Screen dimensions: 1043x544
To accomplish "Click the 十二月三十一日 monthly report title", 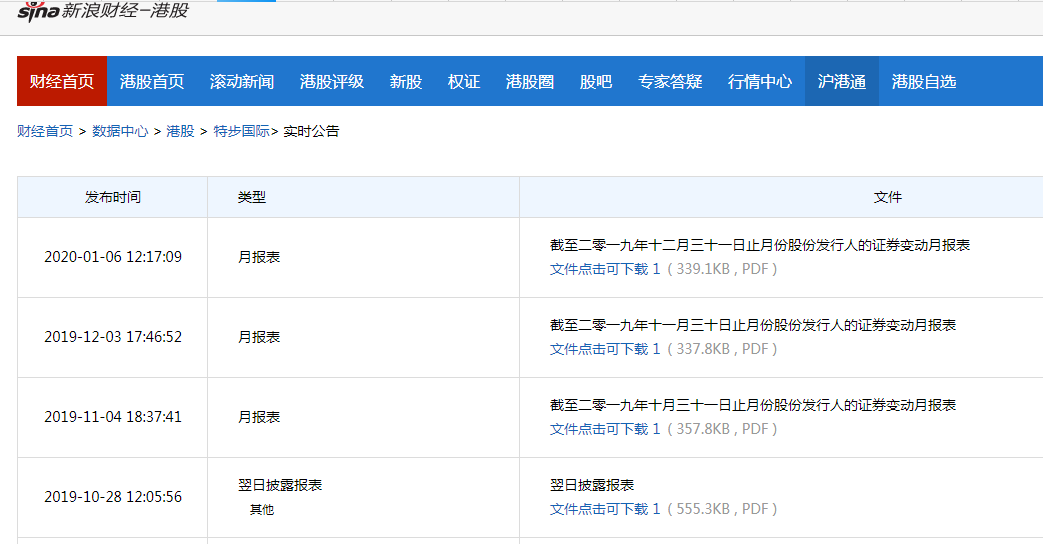I will (760, 245).
